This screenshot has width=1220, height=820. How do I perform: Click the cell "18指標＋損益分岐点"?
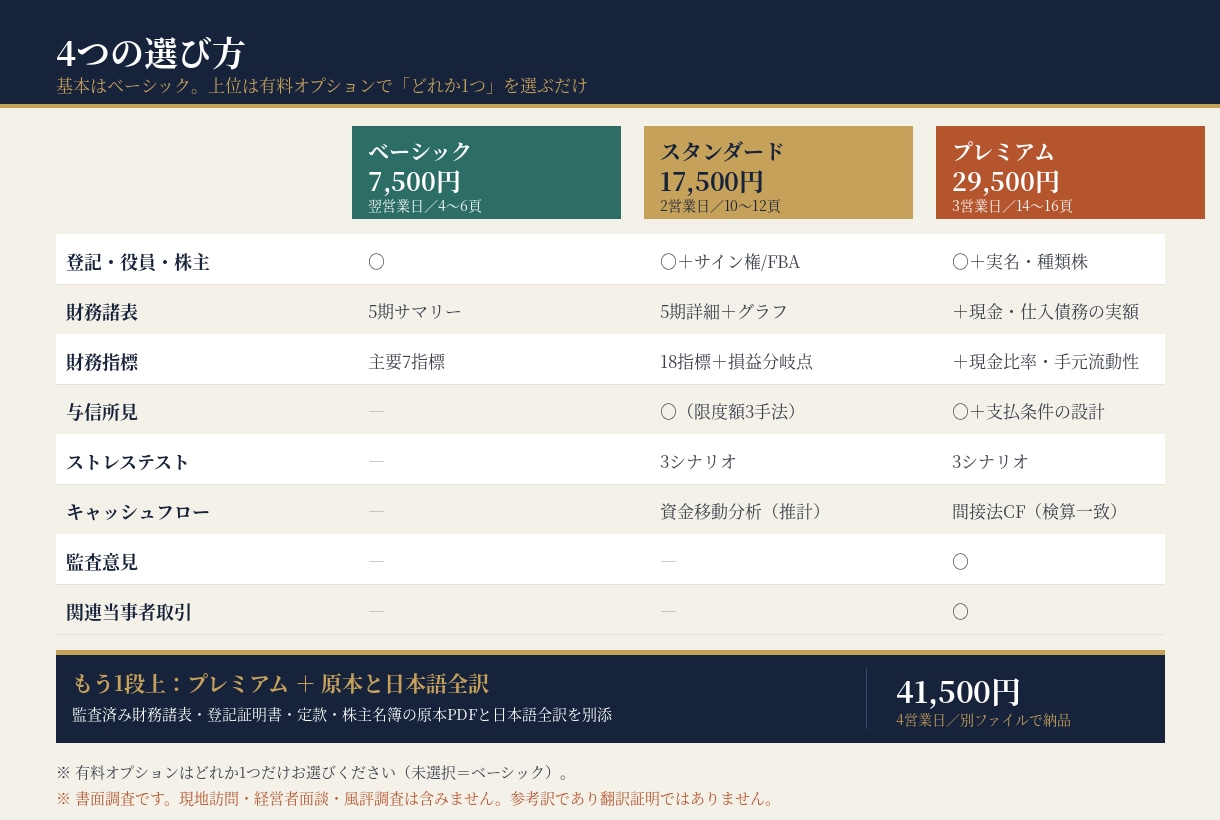click(x=737, y=362)
